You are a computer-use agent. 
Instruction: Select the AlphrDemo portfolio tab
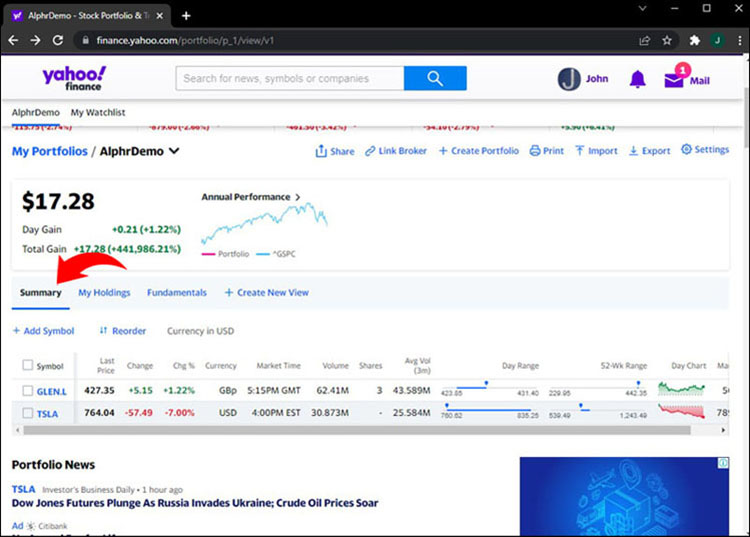click(x=36, y=112)
